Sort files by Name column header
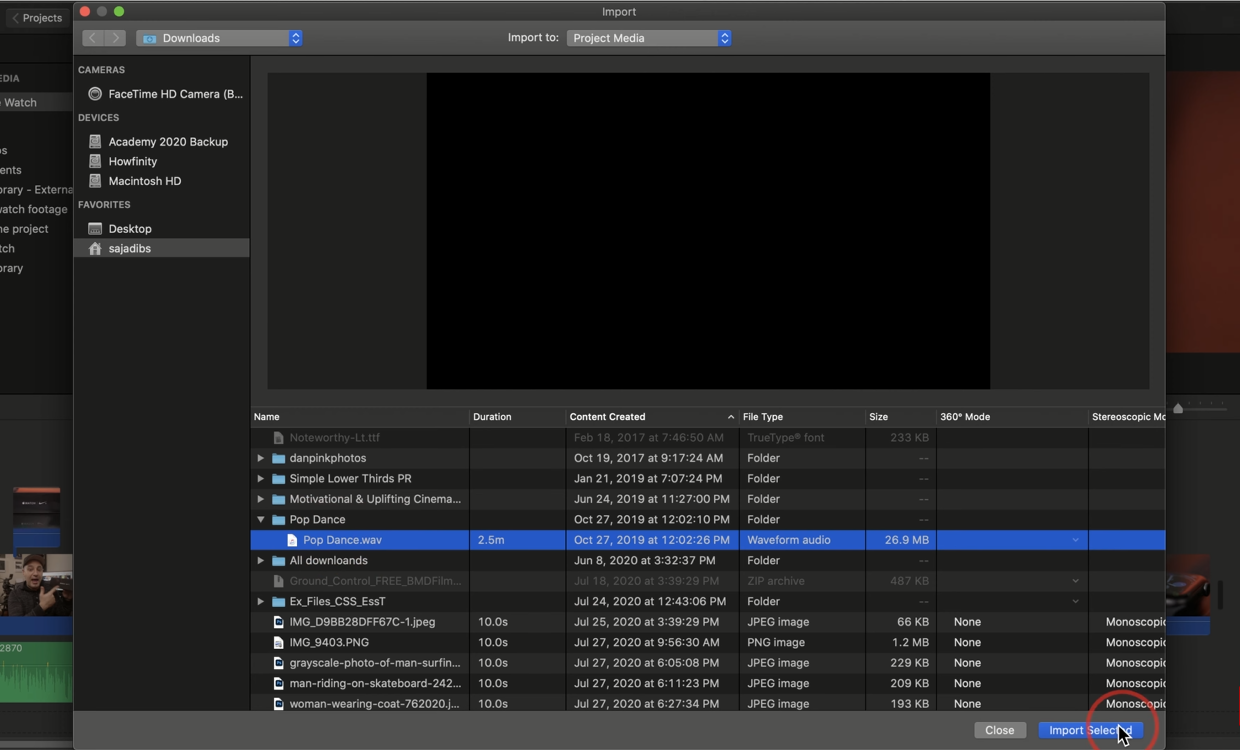The image size is (1240, 750). (x=267, y=417)
